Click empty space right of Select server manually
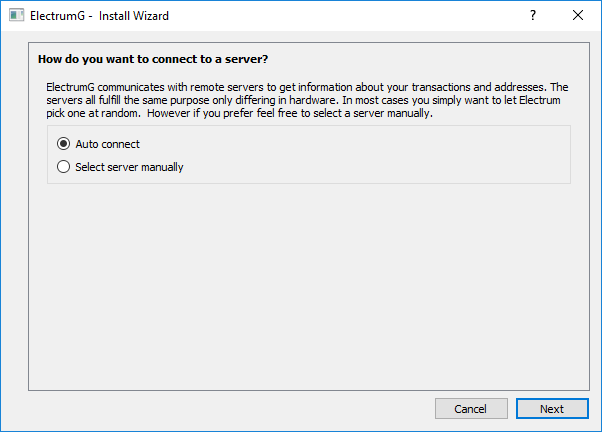Image resolution: width=602 pixels, height=432 pixels. [380, 167]
